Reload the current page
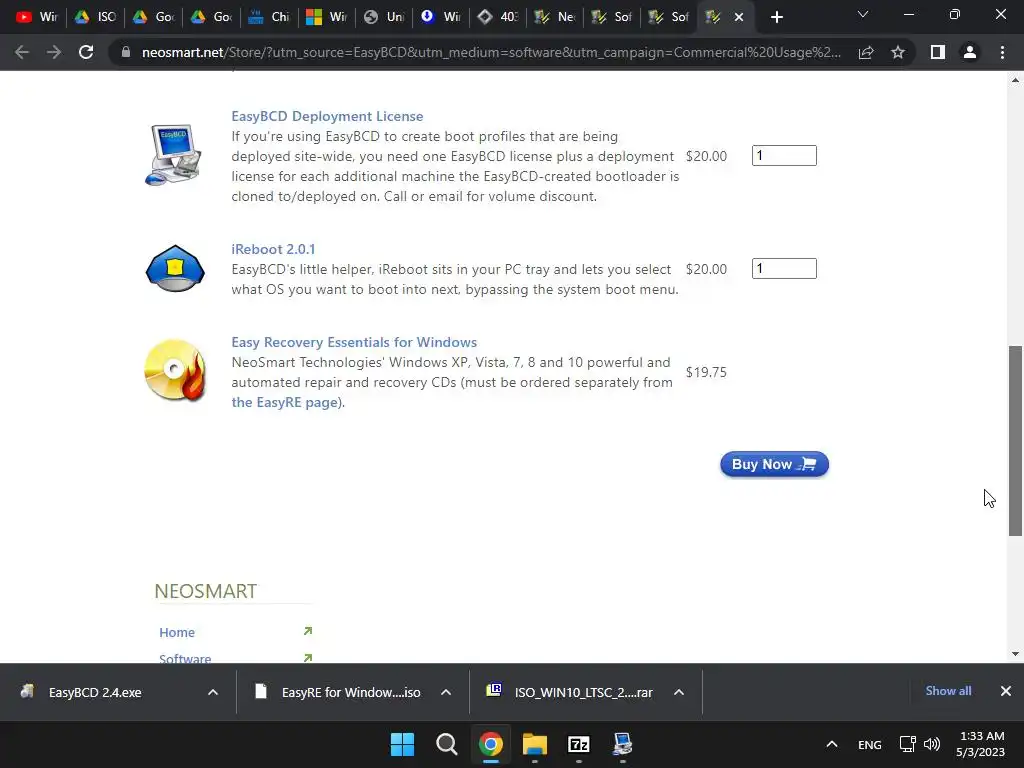 86,52
